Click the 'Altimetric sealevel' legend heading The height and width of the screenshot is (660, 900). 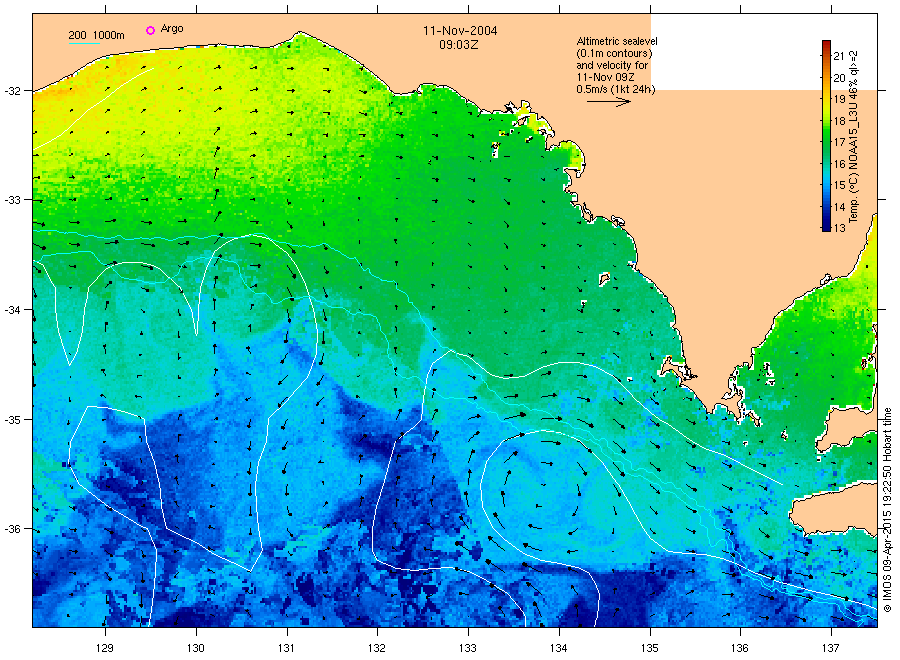point(617,41)
